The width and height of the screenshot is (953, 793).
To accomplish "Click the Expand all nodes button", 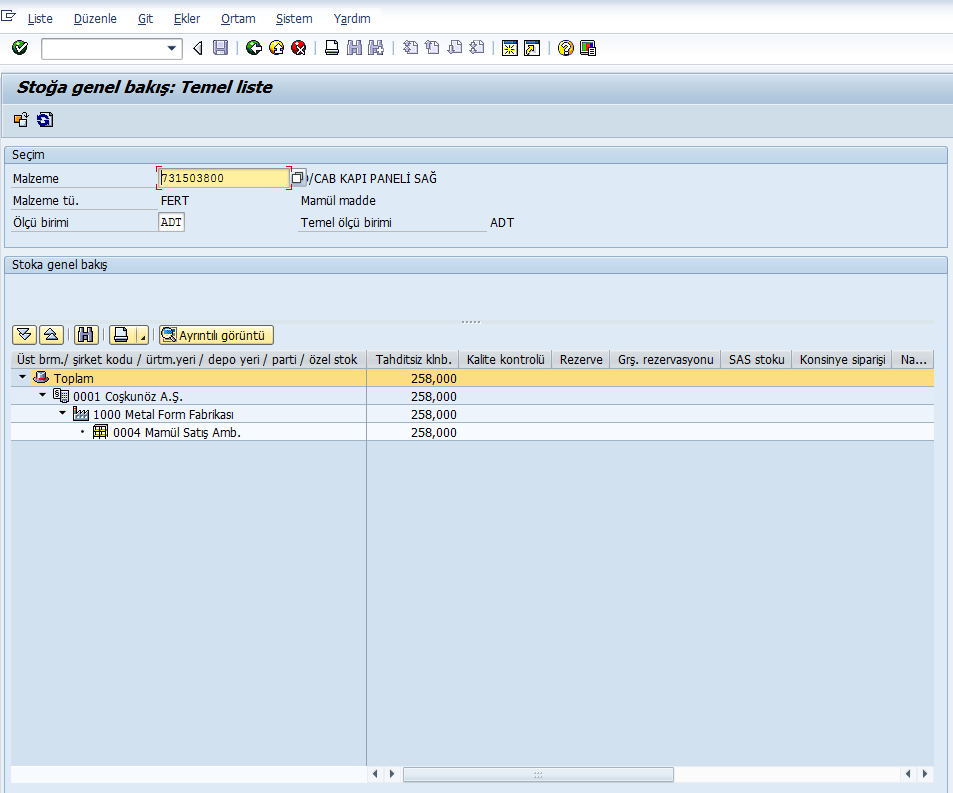I will point(24,335).
